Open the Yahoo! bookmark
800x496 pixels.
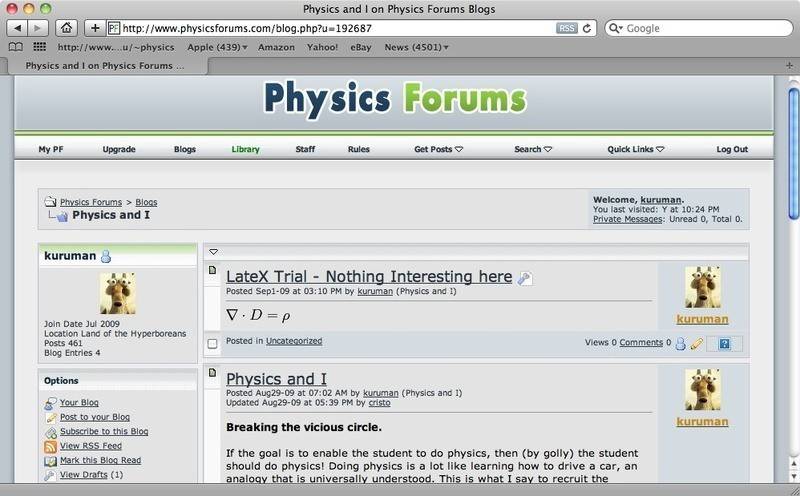pos(322,47)
